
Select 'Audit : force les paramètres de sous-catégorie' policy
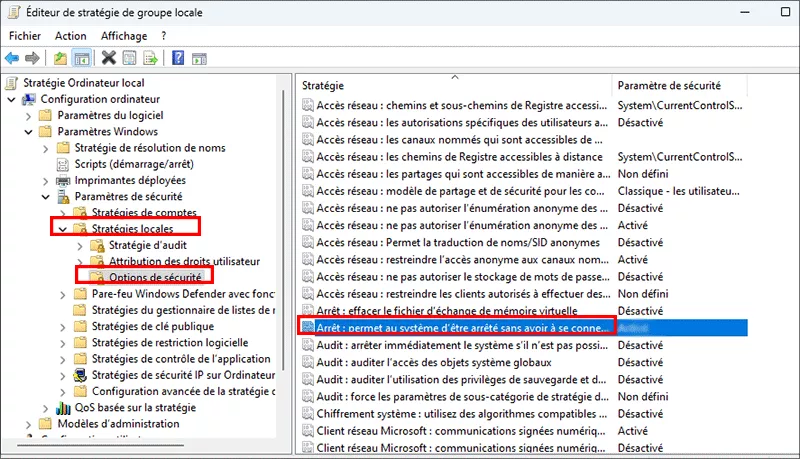pos(462,396)
